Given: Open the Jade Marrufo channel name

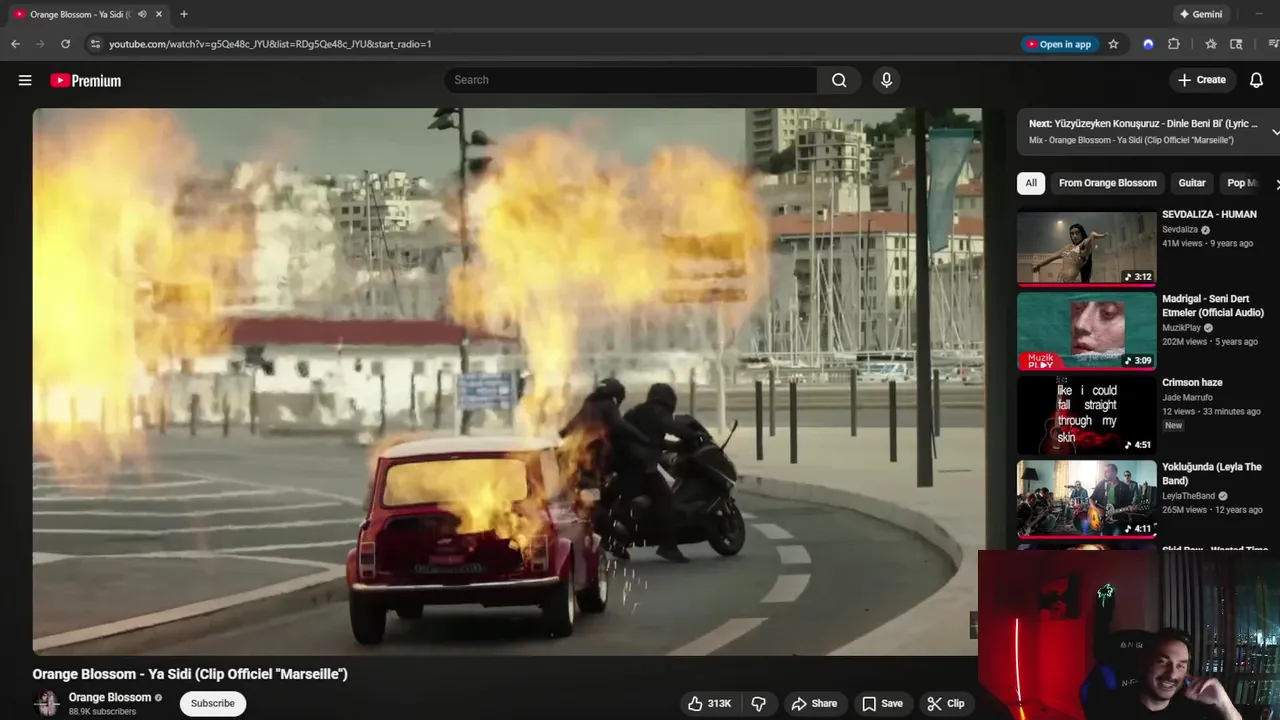Looking at the screenshot, I should coord(1187,397).
